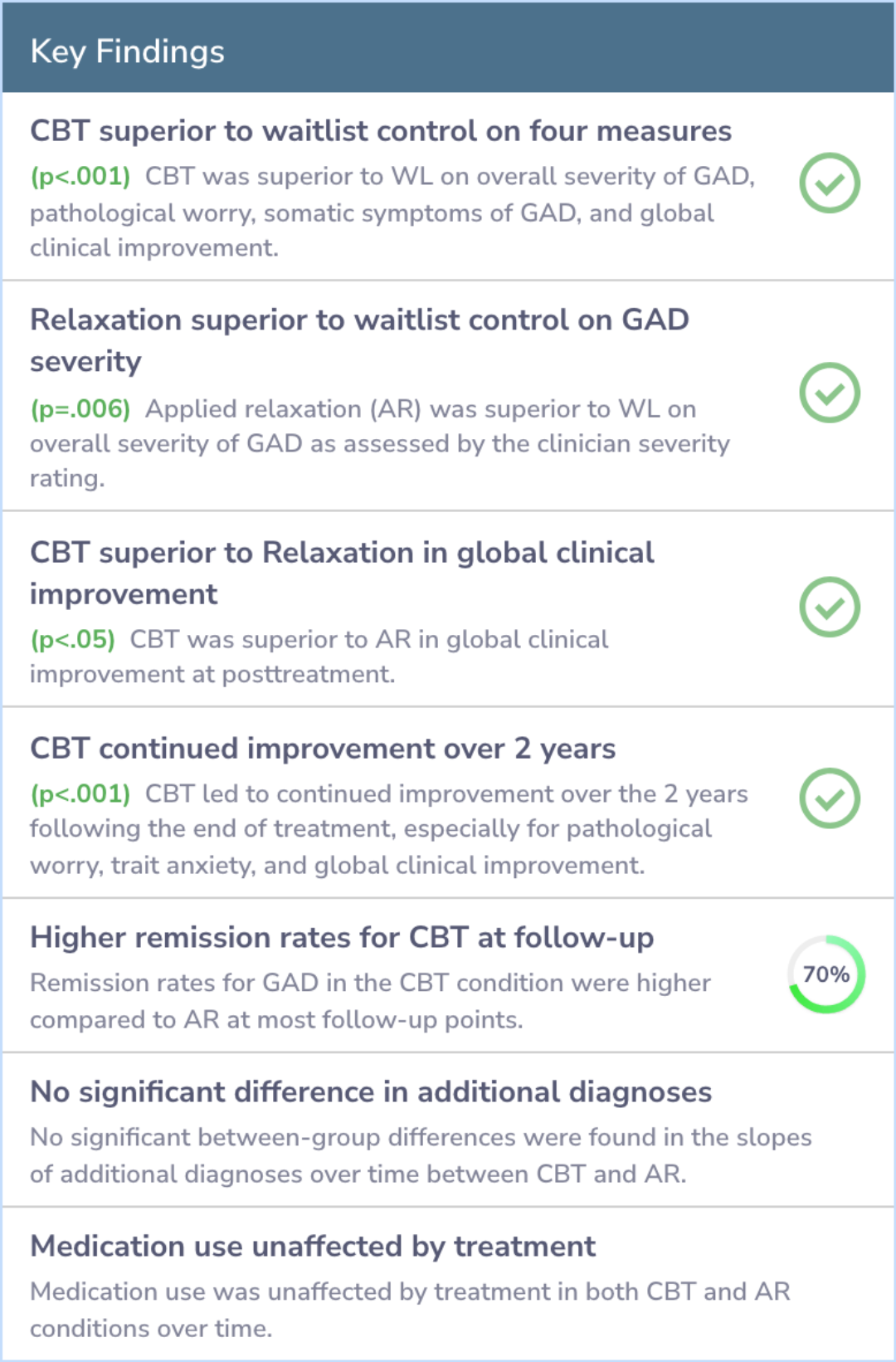This screenshot has height=1362, width=896.
Task: Click the (p=.006) significance label
Action: coord(80,409)
